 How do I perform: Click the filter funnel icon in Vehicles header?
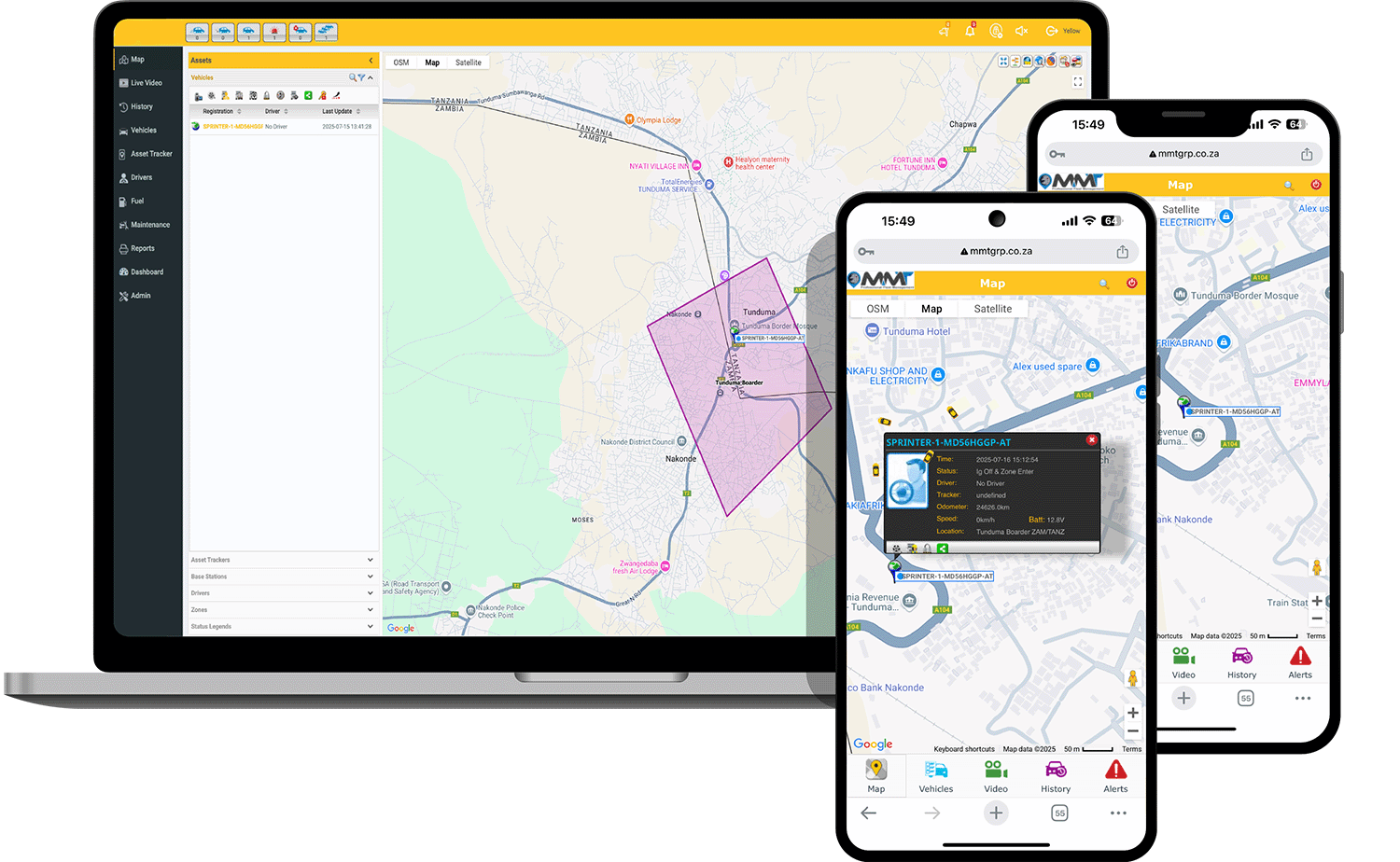[x=361, y=77]
